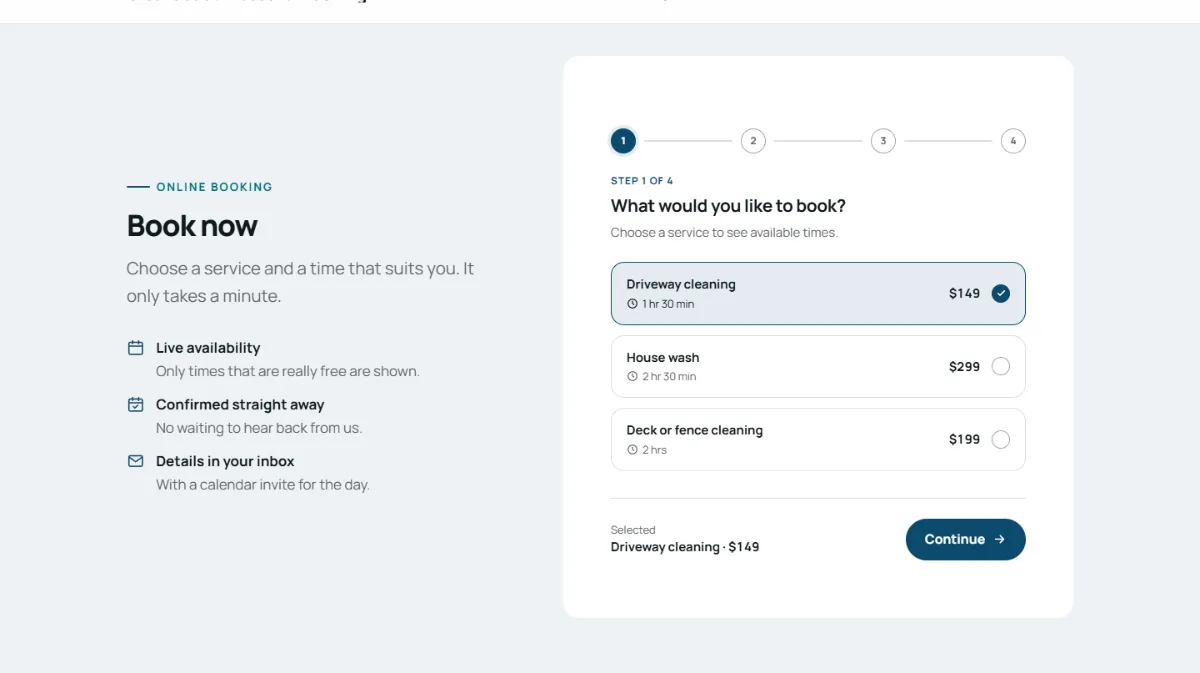Image resolution: width=1200 pixels, height=673 pixels.
Task: Click the clock icon next to 2 hr 30 min
Action: pos(632,377)
